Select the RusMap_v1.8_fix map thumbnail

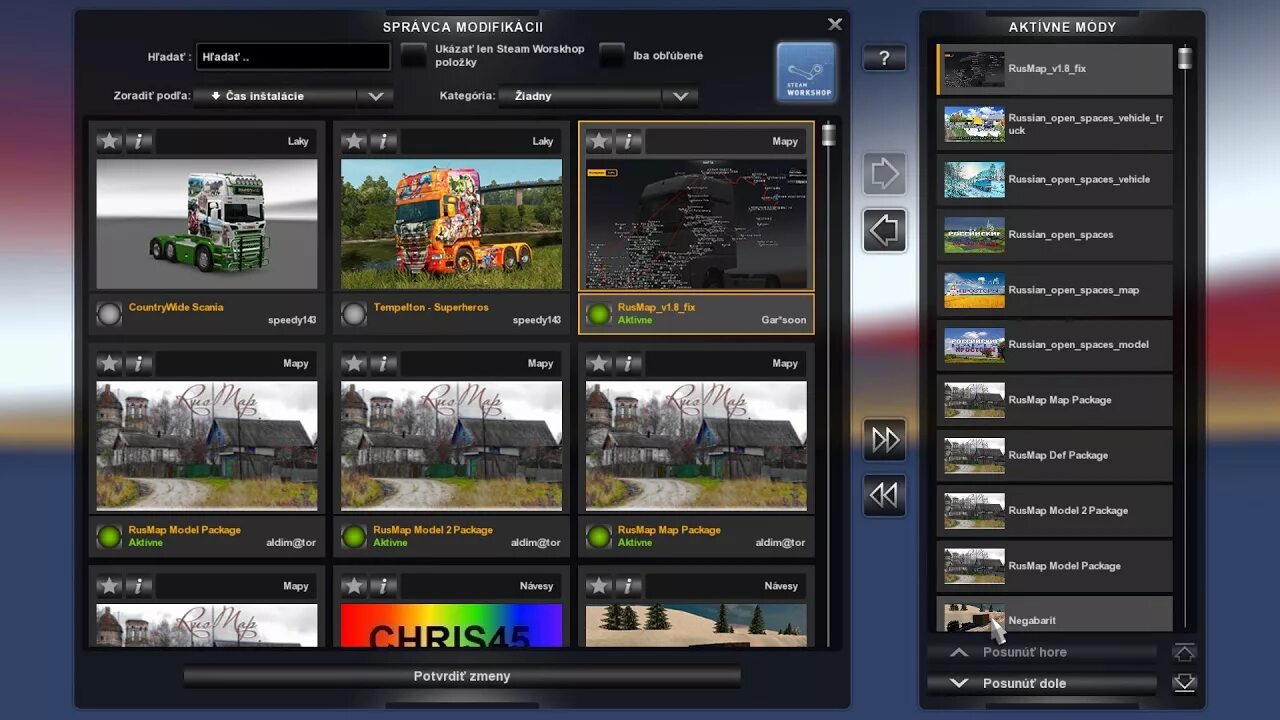tap(696, 224)
